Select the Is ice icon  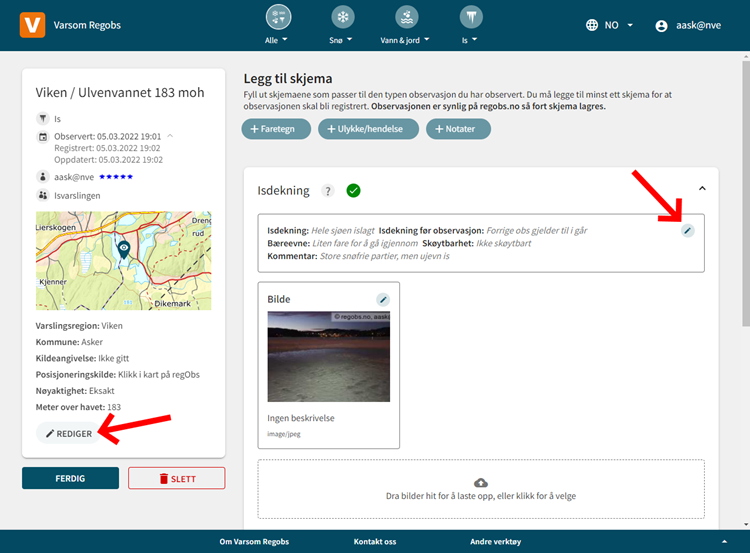(x=470, y=18)
